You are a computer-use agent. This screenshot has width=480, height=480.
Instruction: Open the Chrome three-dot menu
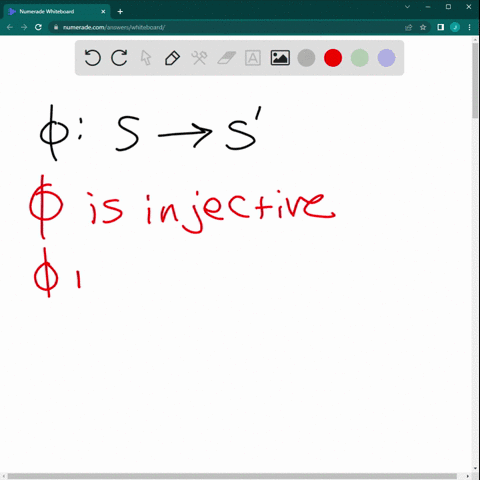click(x=469, y=27)
